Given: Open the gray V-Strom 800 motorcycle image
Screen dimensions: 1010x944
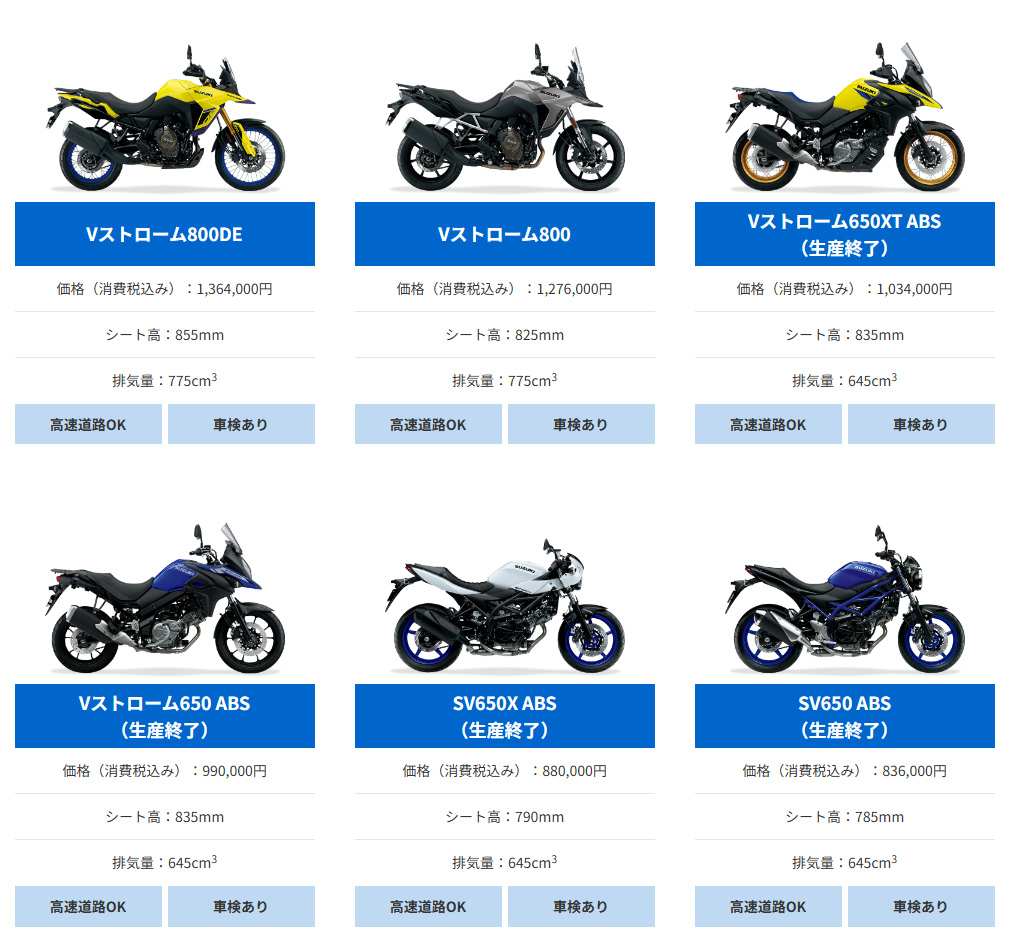Looking at the screenshot, I should point(505,118).
